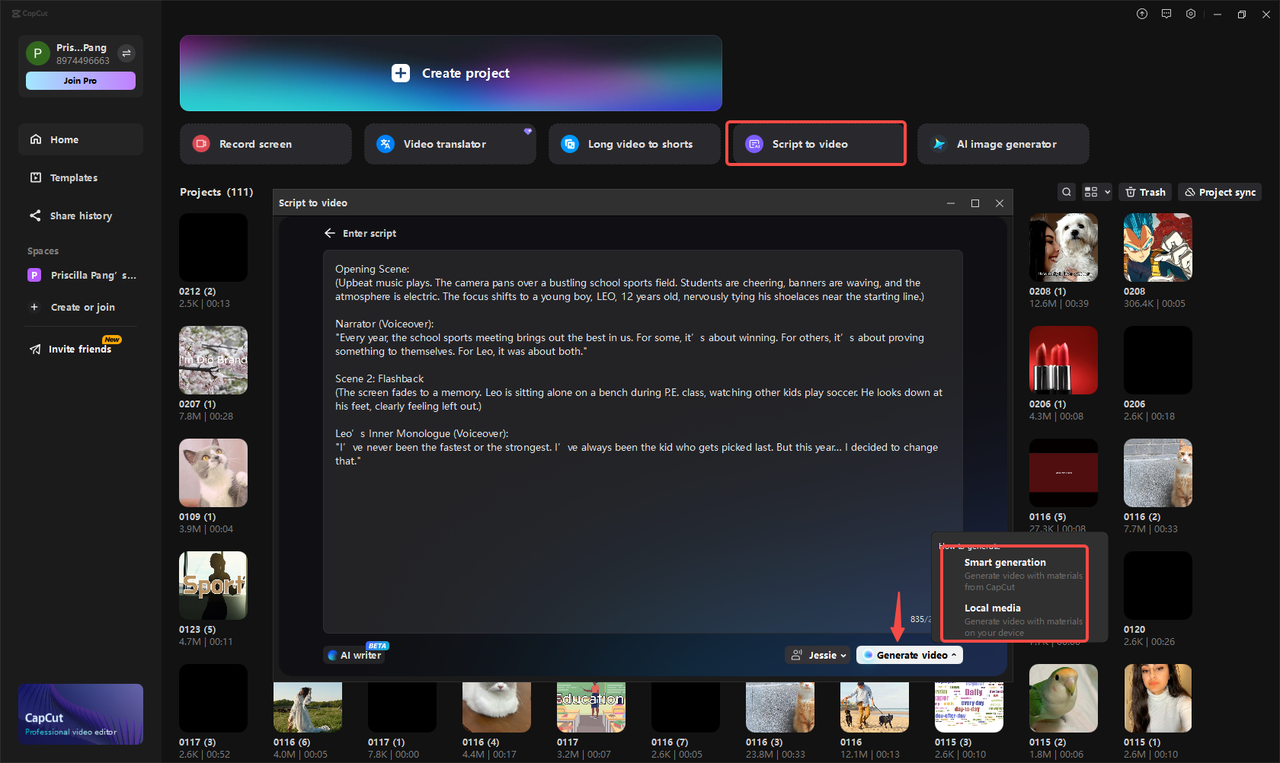This screenshot has height=763, width=1280.
Task: Click the Join Pro button
Action: click(81, 81)
